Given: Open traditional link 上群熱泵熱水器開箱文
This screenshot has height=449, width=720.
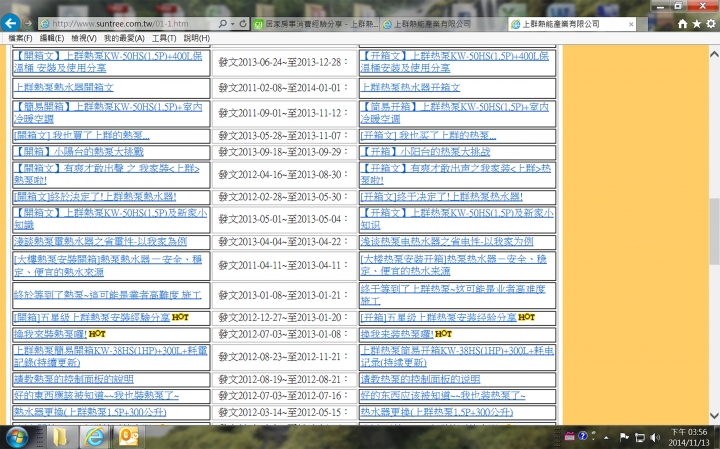Looking at the screenshot, I should point(63,87).
